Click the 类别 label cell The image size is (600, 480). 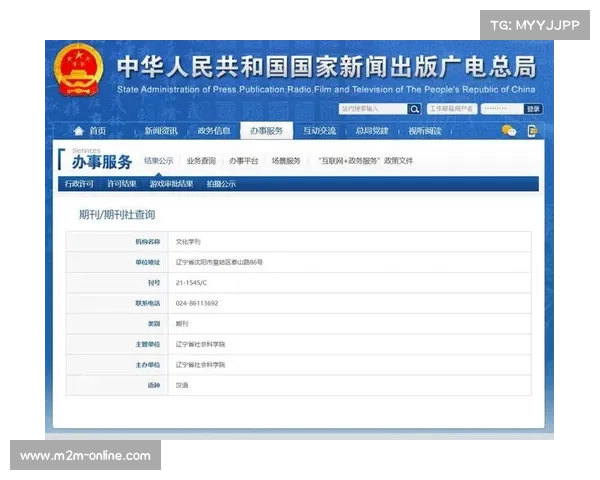coord(117,324)
